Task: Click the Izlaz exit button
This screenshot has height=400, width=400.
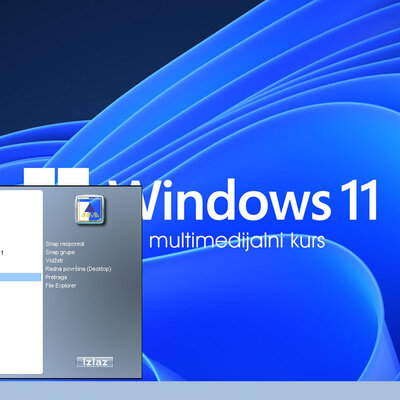Action: 95,362
